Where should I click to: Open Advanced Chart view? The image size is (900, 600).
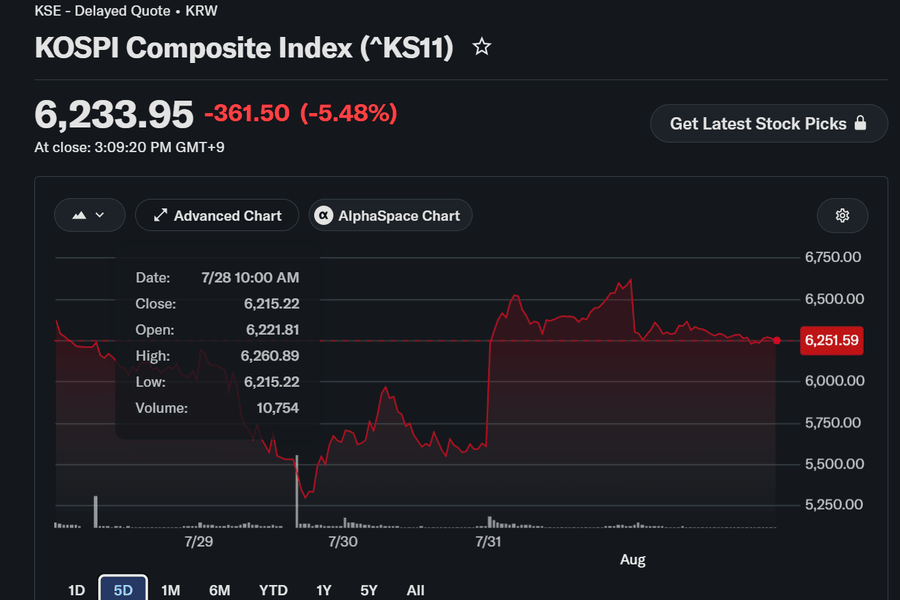(217, 215)
